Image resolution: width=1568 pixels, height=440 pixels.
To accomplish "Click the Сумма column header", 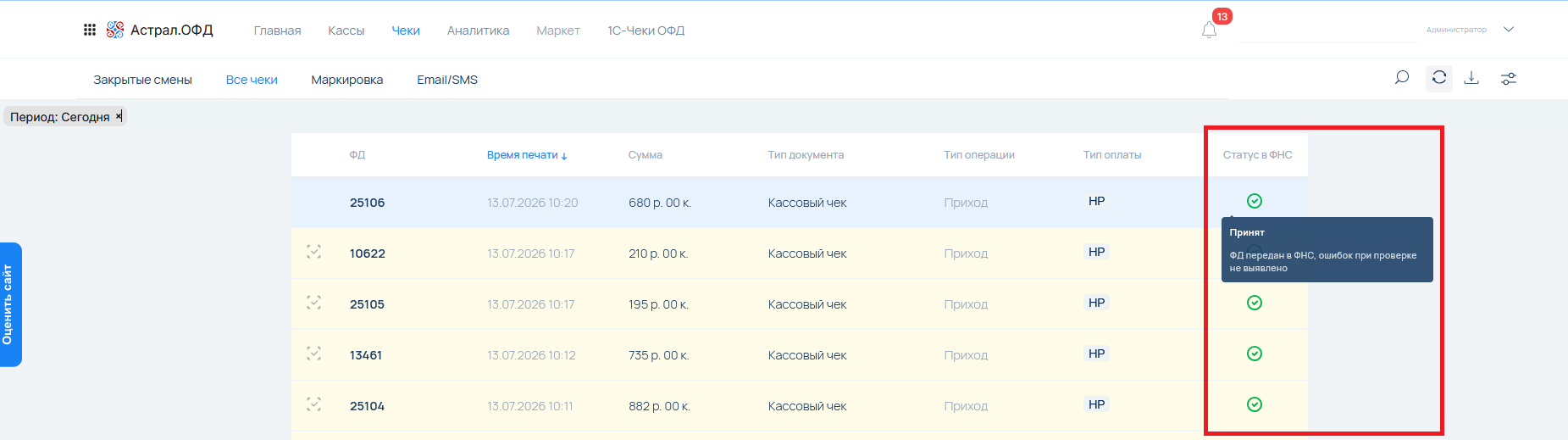I will click(x=645, y=155).
